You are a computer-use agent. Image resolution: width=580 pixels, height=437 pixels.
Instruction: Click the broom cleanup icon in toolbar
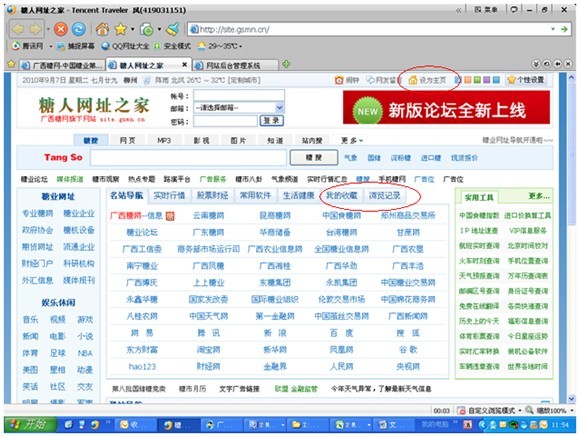pos(172,29)
